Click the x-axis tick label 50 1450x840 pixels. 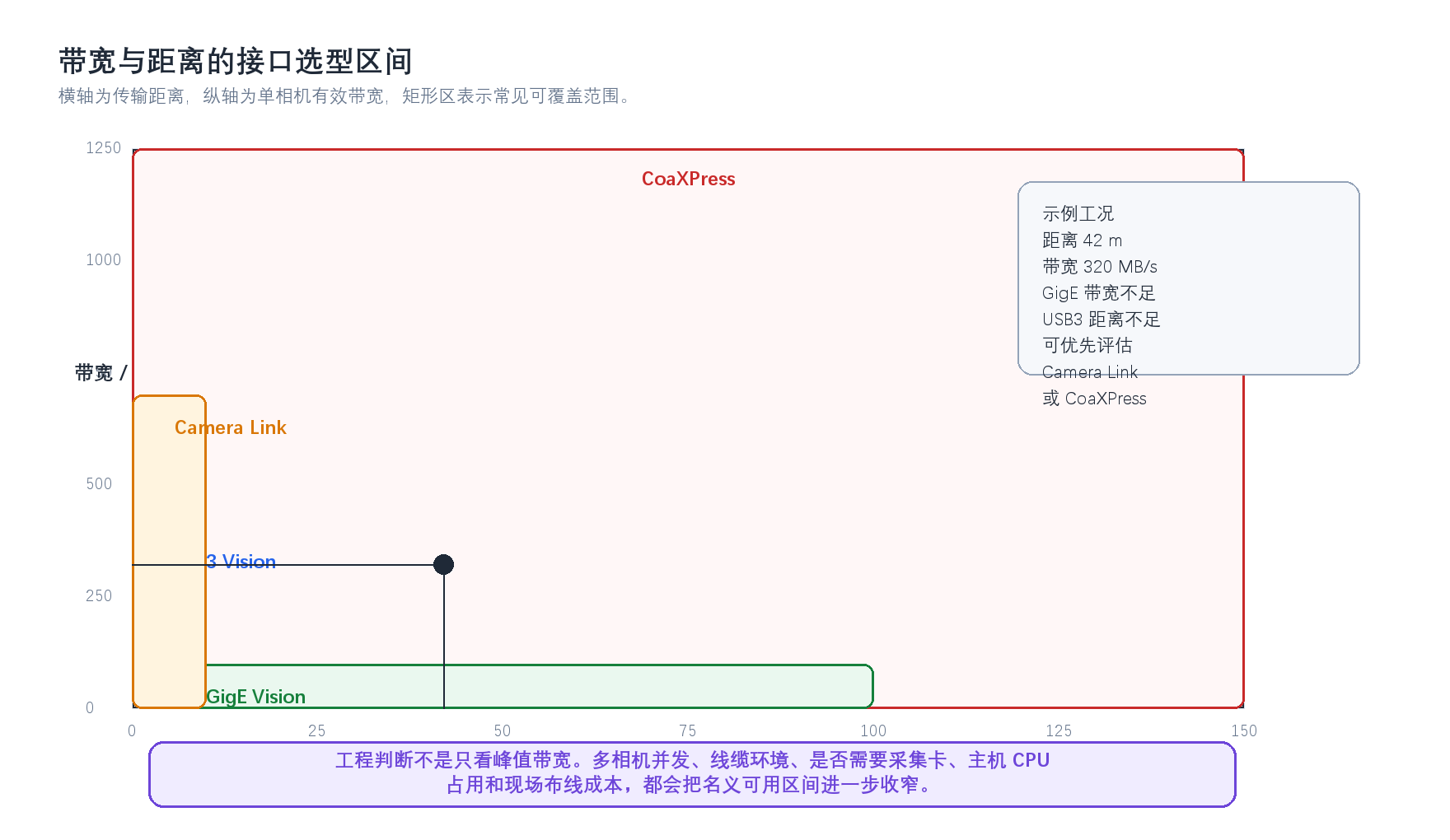click(x=503, y=730)
